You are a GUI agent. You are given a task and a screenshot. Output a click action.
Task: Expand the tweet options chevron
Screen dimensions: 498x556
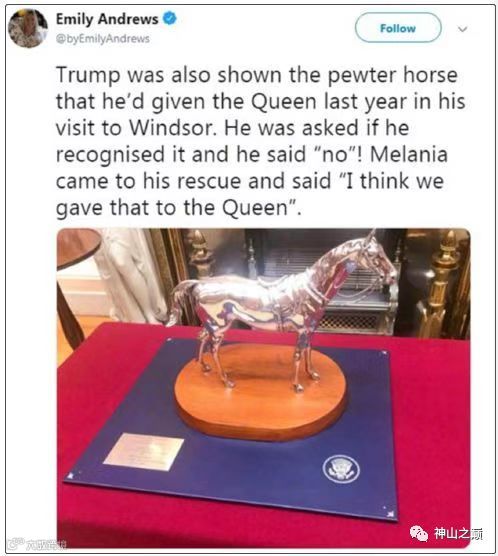[x=463, y=29]
